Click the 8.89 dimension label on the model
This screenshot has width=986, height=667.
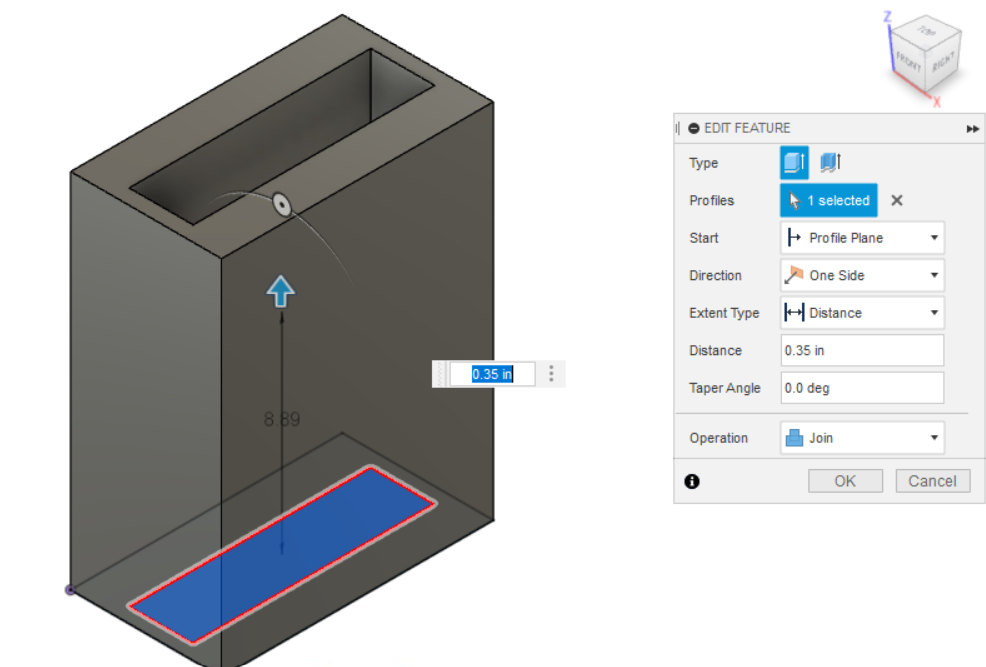pyautogui.click(x=282, y=419)
